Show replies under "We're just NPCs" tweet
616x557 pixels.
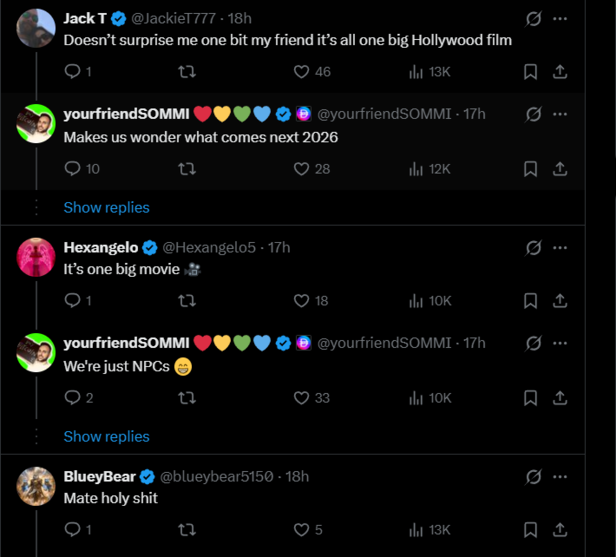pos(106,436)
